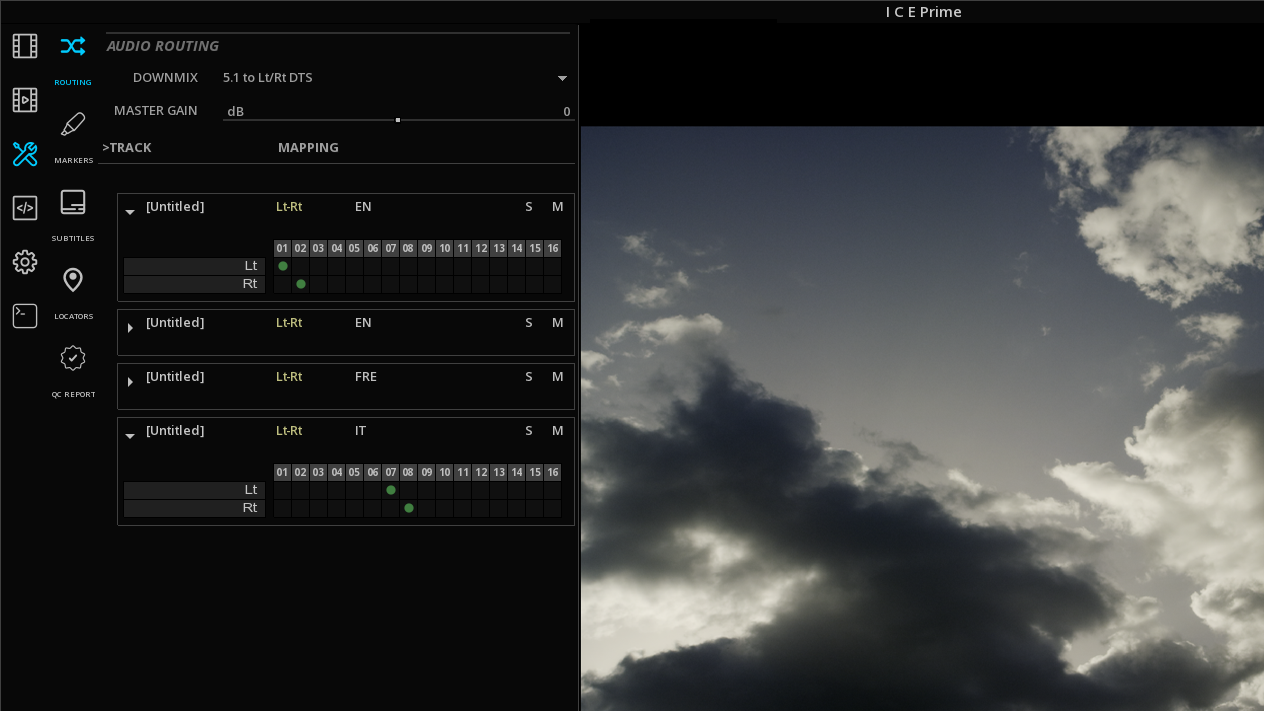1264x711 pixels.
Task: Click the MAPPING column header
Action: pos(308,148)
